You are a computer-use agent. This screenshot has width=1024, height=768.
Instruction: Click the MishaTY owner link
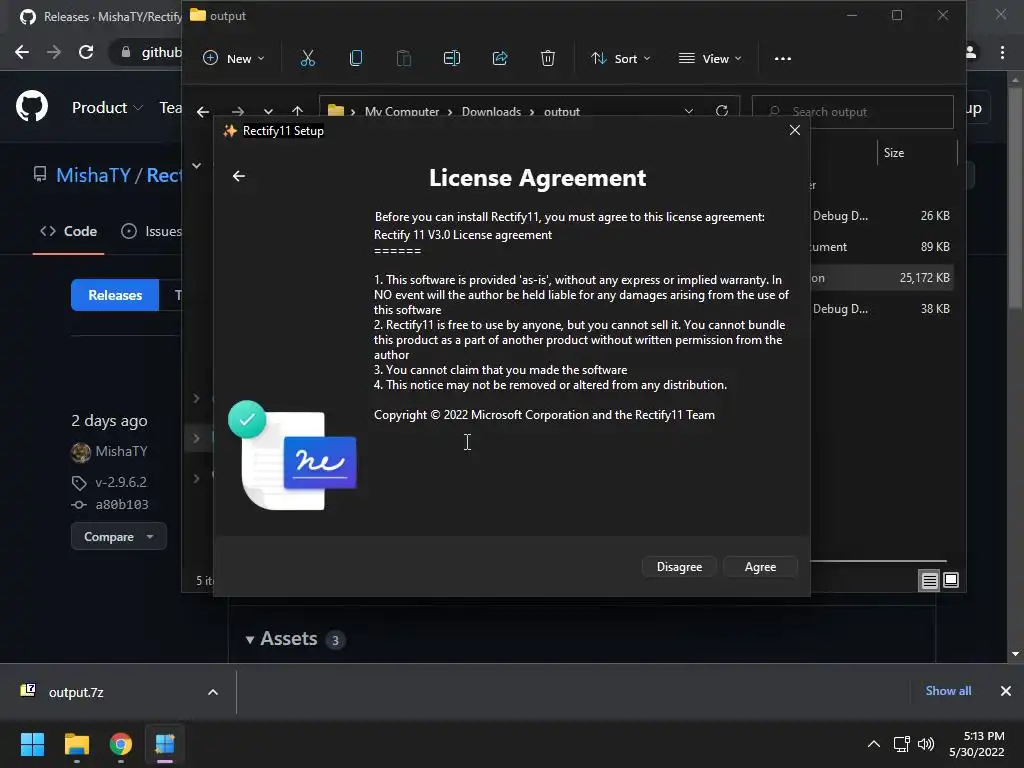click(93, 175)
